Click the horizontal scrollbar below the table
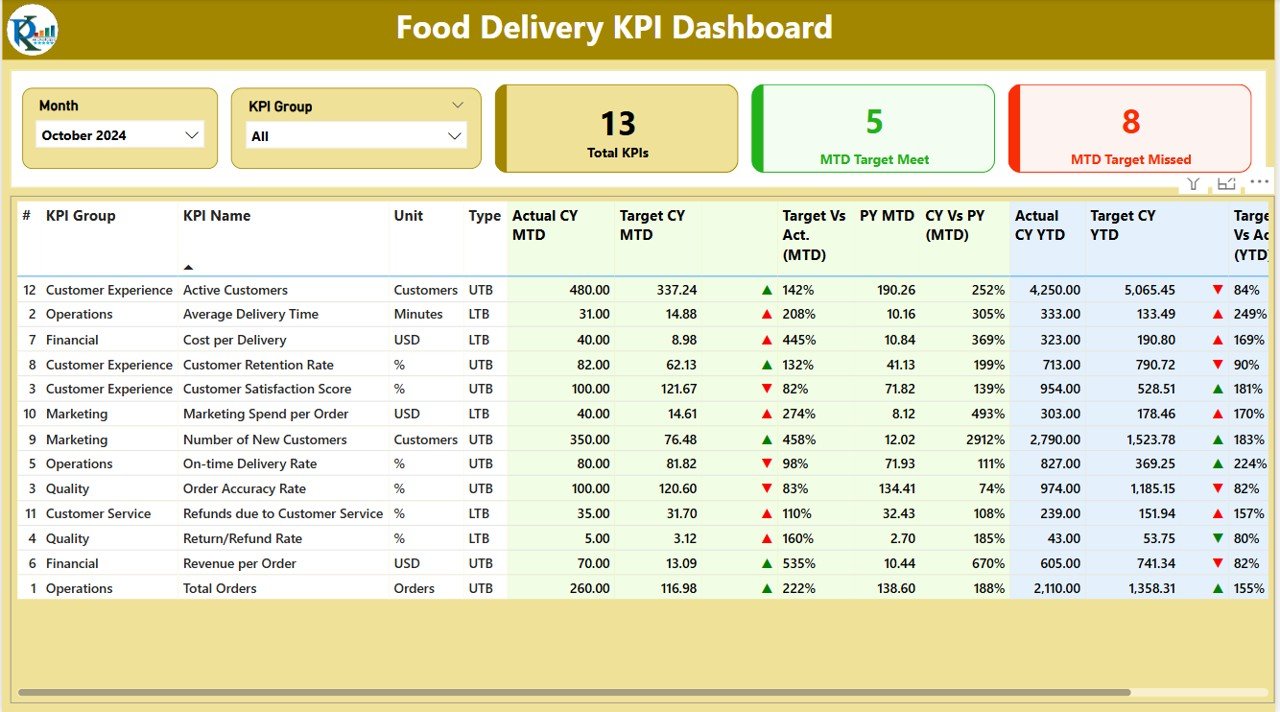This screenshot has width=1280, height=712. point(573,692)
